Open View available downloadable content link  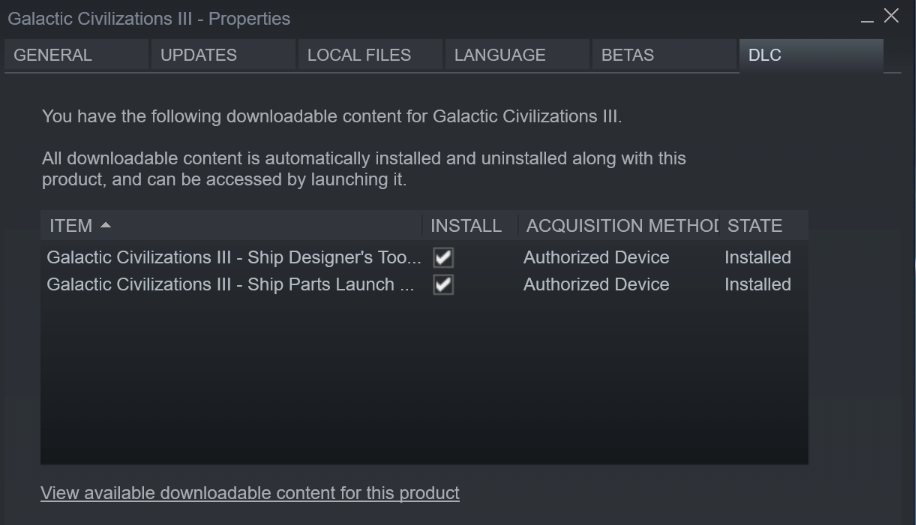click(250, 493)
